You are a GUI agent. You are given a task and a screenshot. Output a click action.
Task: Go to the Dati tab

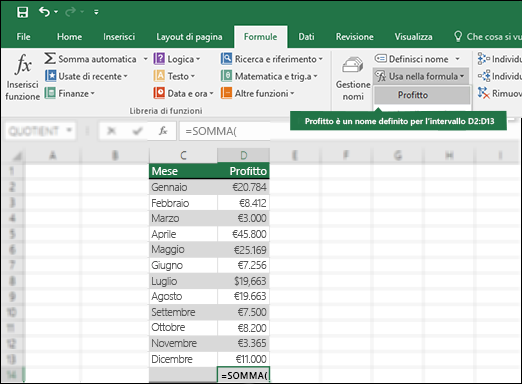pos(306,37)
